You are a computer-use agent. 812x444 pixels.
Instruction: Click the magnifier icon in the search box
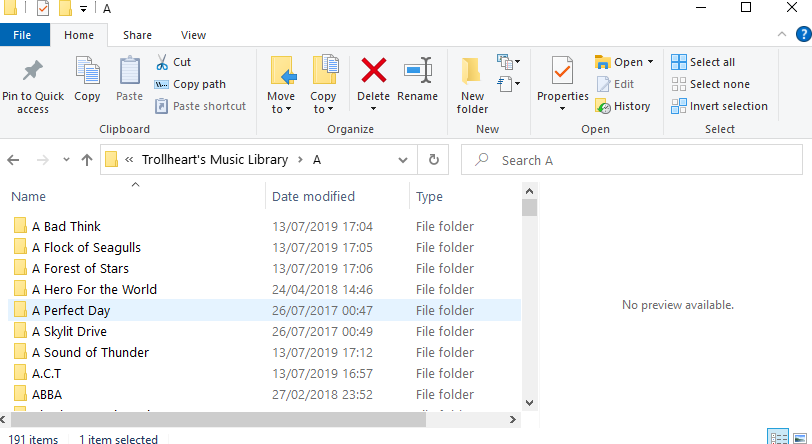[x=482, y=159]
